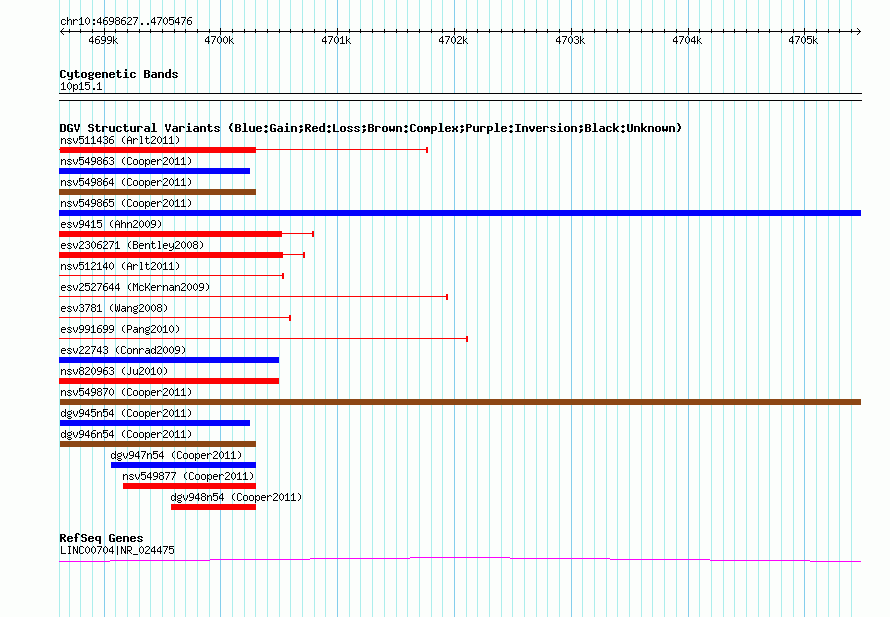
Task: Select the red nsv511436 loss bar
Action: [158, 150]
